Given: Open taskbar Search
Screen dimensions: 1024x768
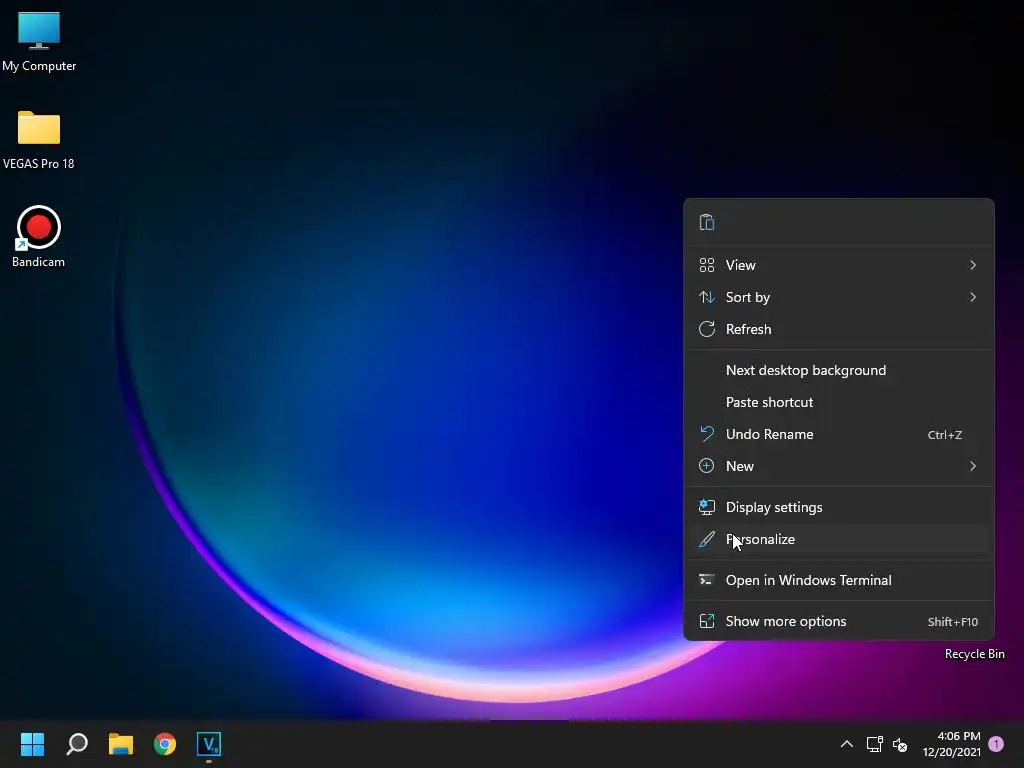Looking at the screenshot, I should tap(77, 744).
